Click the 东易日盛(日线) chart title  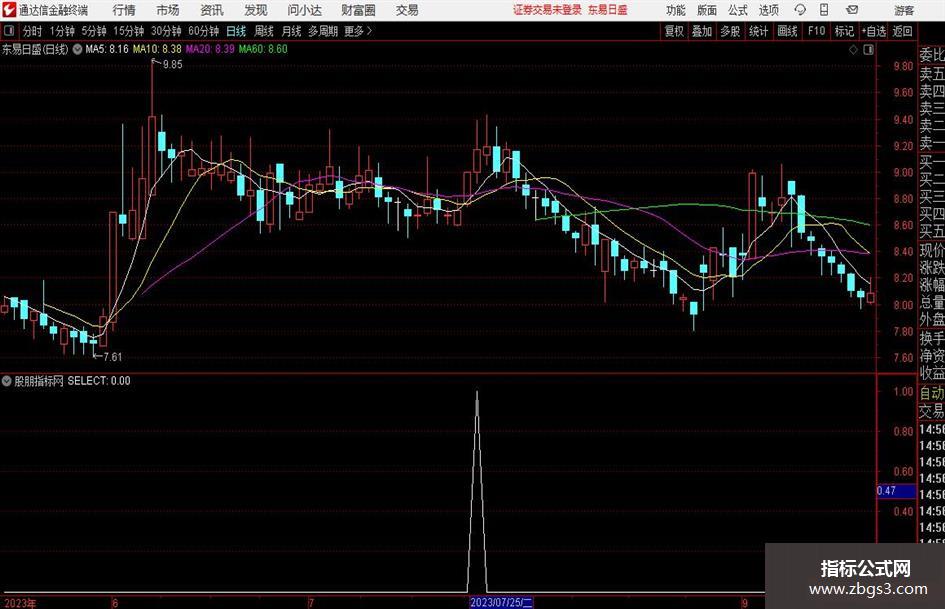coord(35,49)
